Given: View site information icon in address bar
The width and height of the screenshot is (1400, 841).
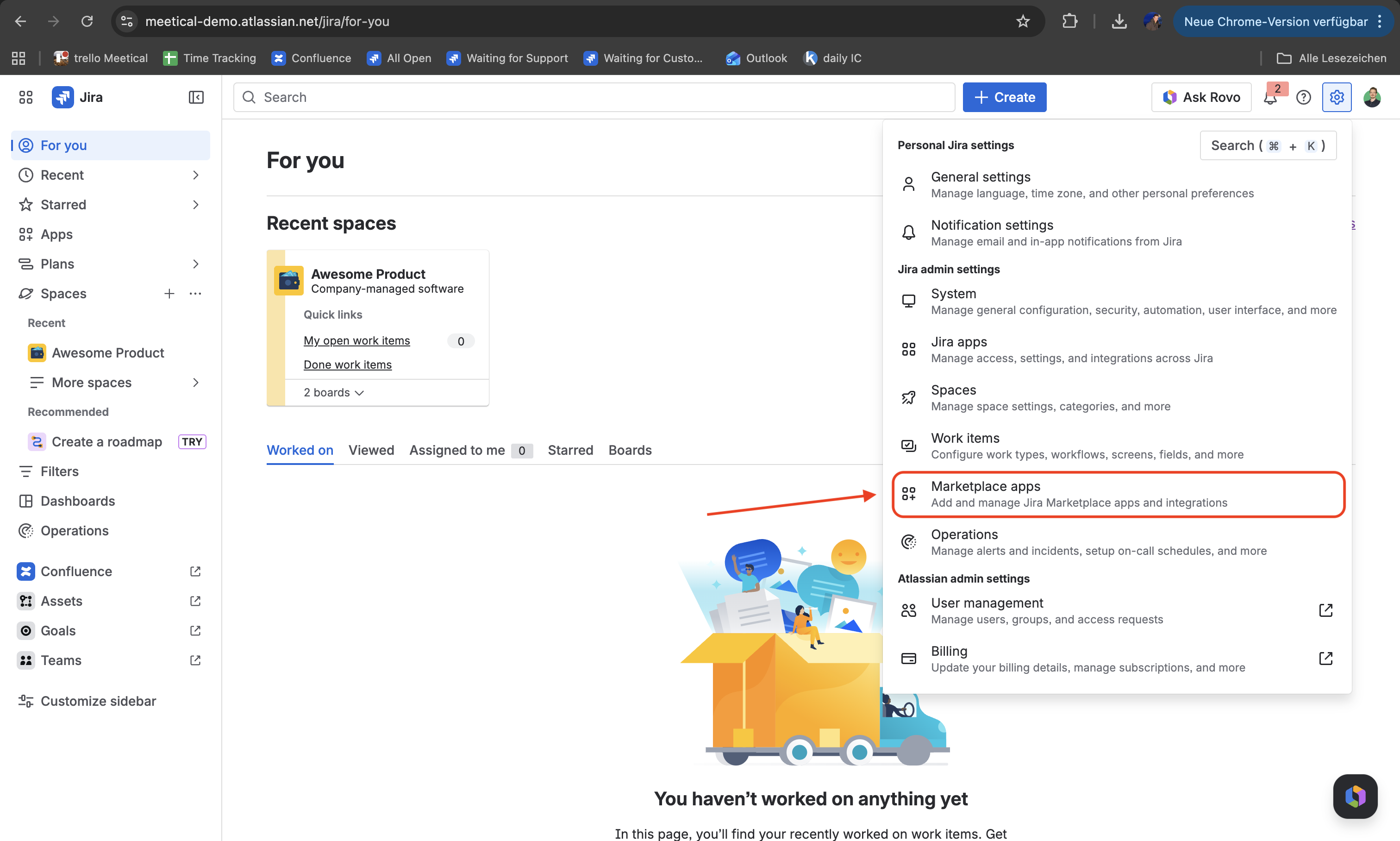Looking at the screenshot, I should 126,22.
